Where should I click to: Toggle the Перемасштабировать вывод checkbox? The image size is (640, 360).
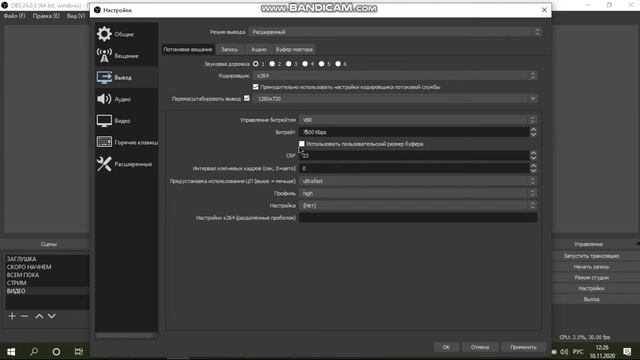[x=247, y=98]
